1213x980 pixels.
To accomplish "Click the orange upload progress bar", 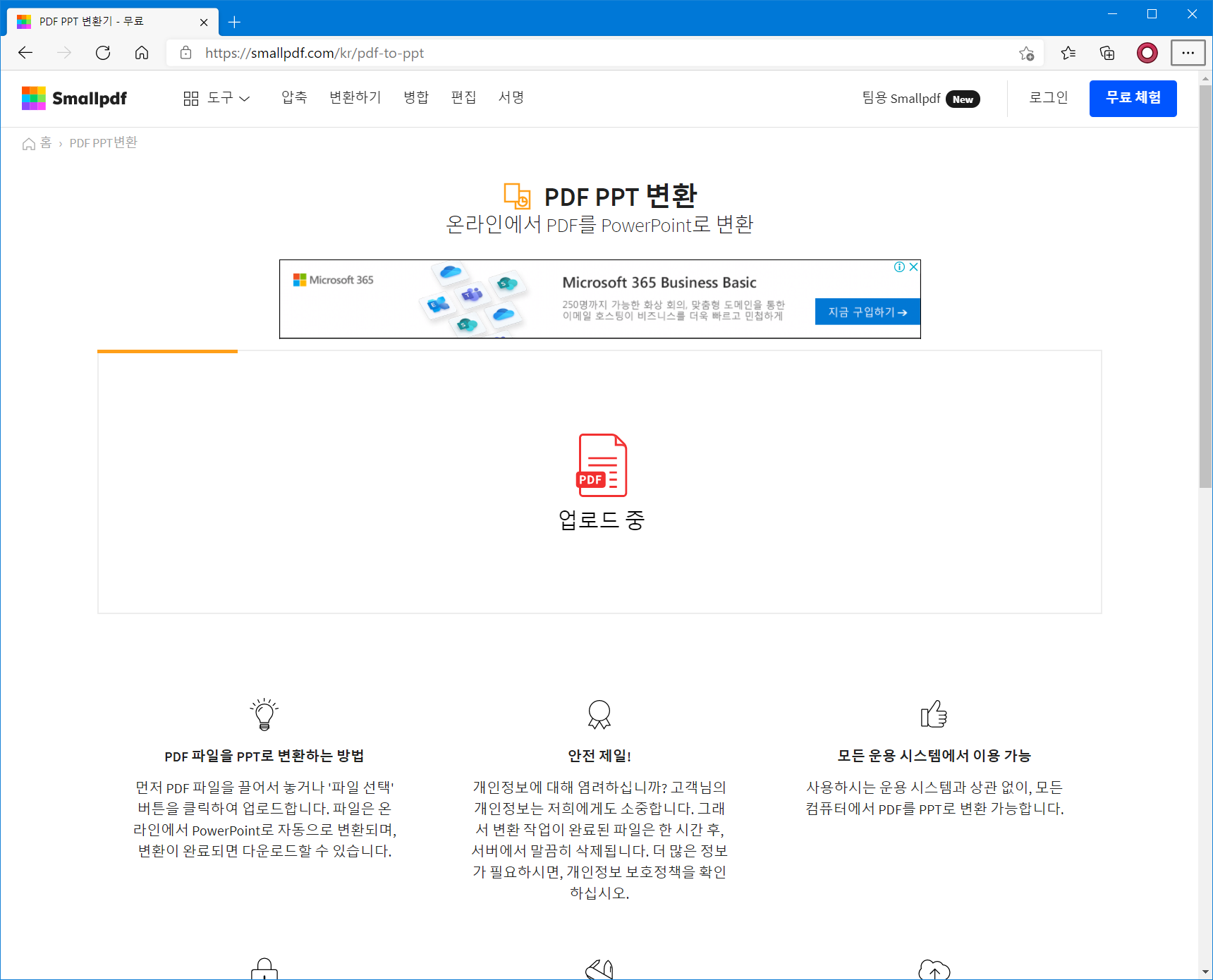I will [x=167, y=351].
